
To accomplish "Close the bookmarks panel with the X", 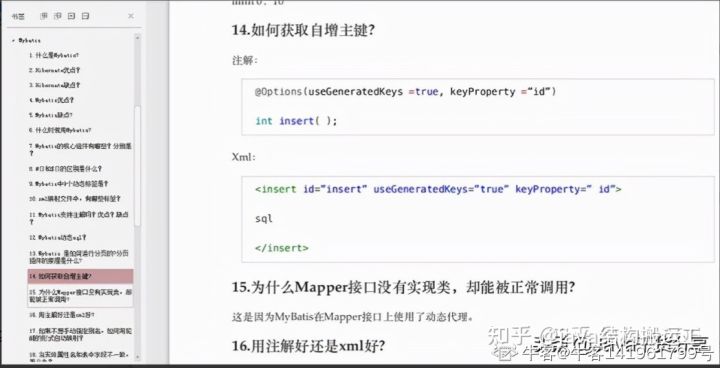I will 131,16.
